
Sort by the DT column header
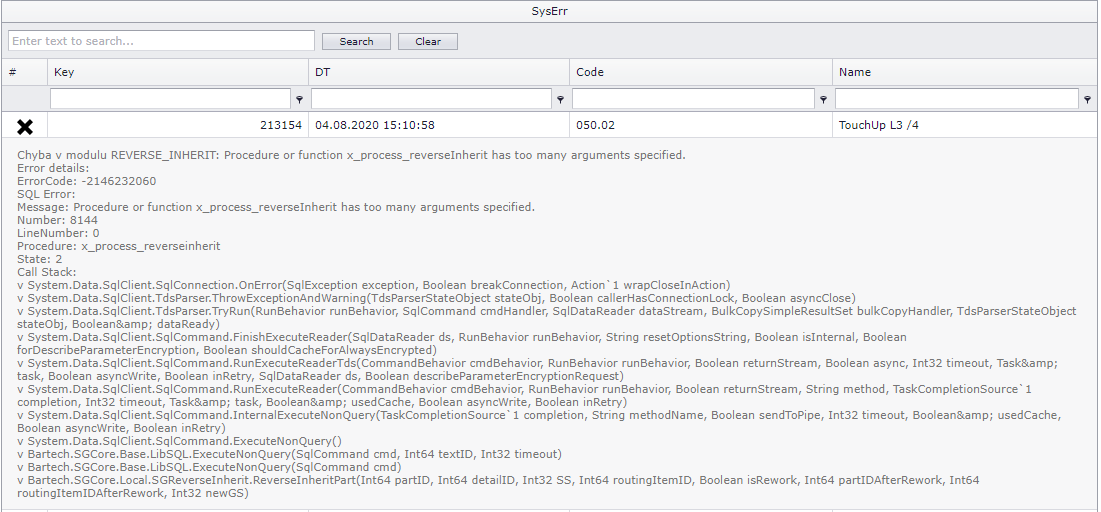[439, 72]
